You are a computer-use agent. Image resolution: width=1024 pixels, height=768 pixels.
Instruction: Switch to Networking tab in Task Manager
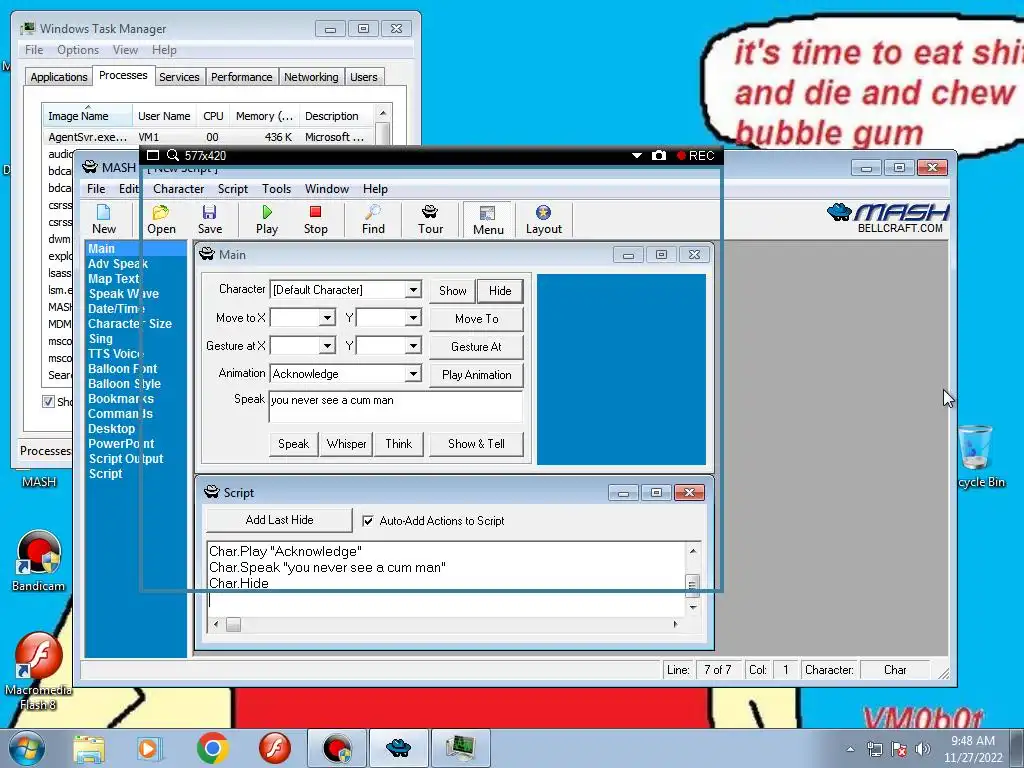(311, 77)
